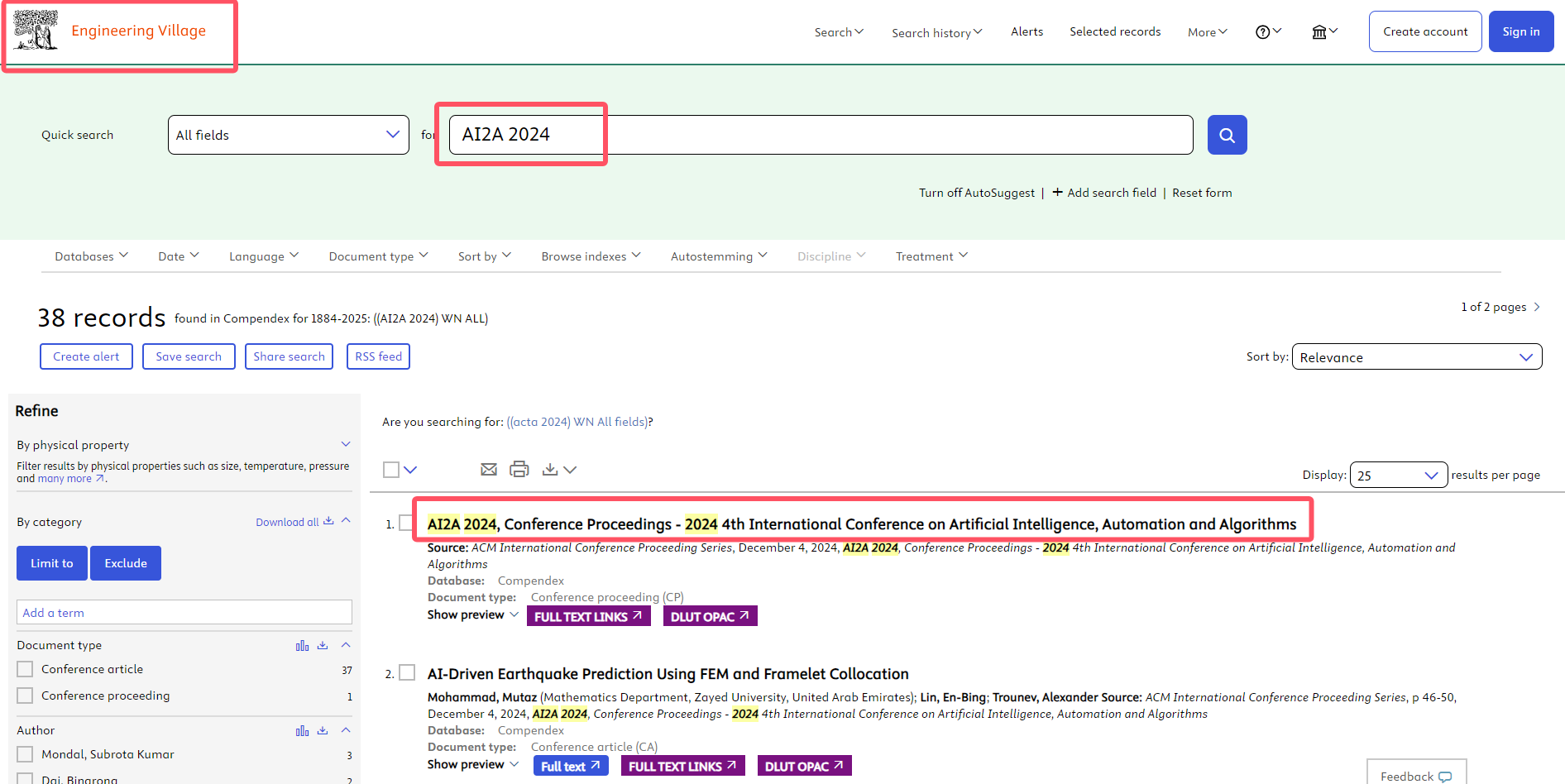Open download options chevron
Screen dimensions: 1565x784
click(570, 470)
